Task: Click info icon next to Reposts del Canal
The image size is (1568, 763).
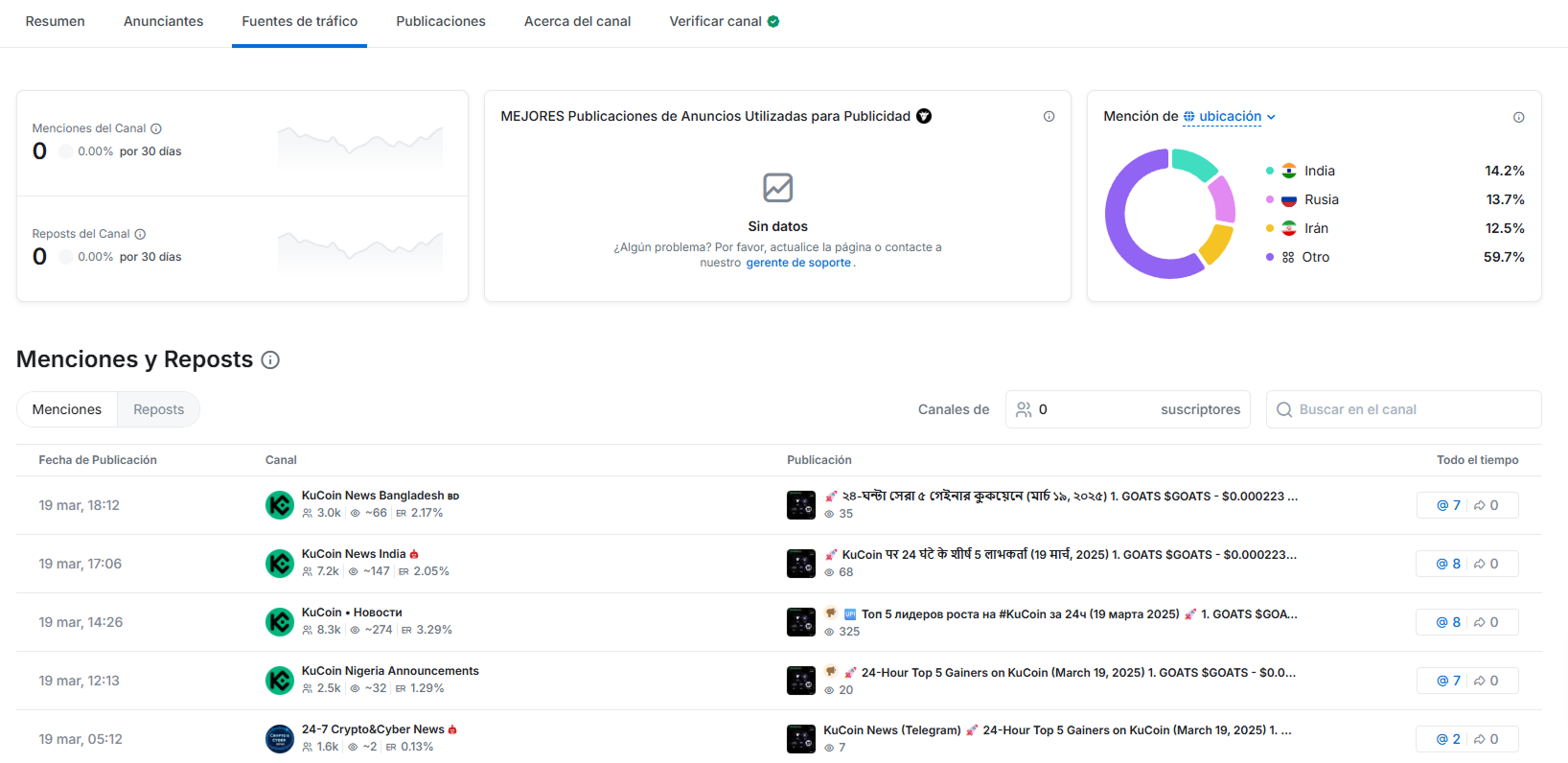Action: tap(140, 234)
